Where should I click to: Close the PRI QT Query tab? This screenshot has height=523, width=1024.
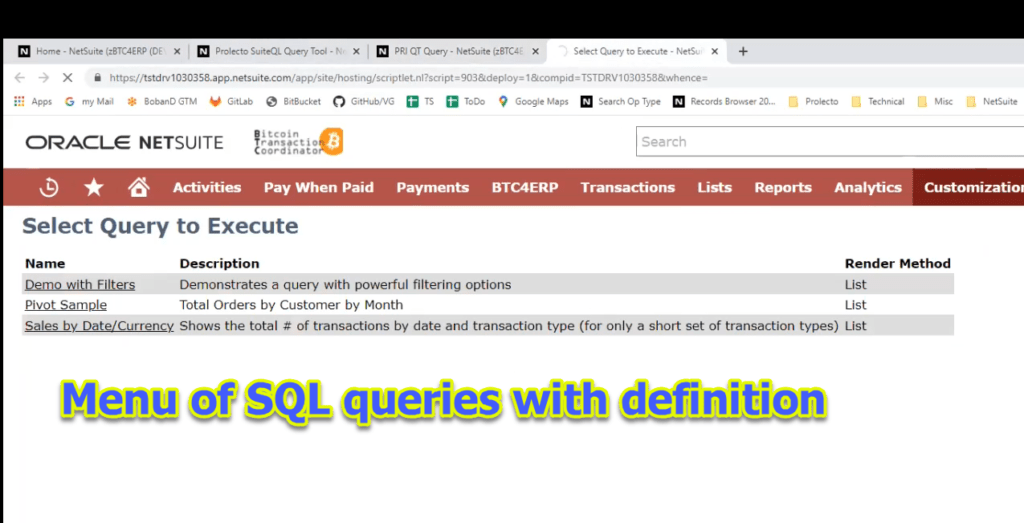536,51
